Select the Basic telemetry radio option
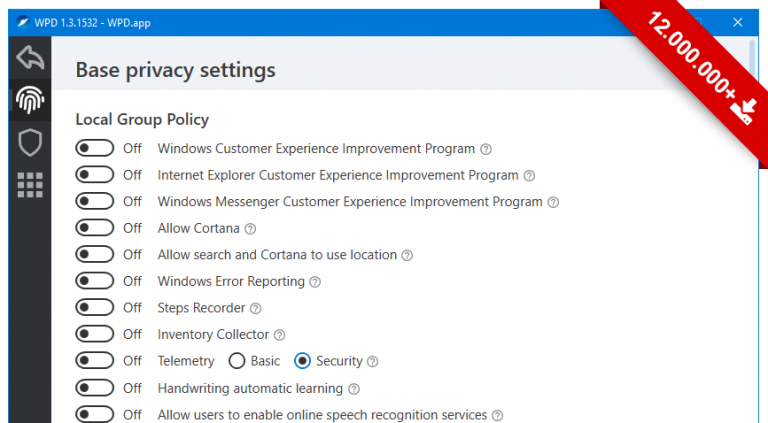Viewport: 768px width, 423px height. 237,361
